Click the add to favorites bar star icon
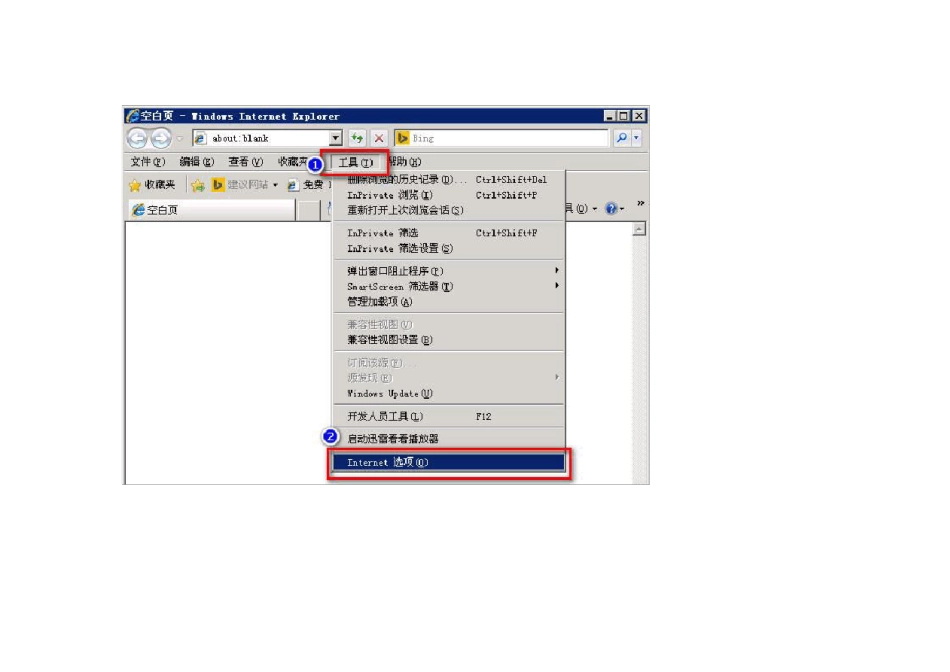This screenshot has height=672, width=950. [x=198, y=185]
